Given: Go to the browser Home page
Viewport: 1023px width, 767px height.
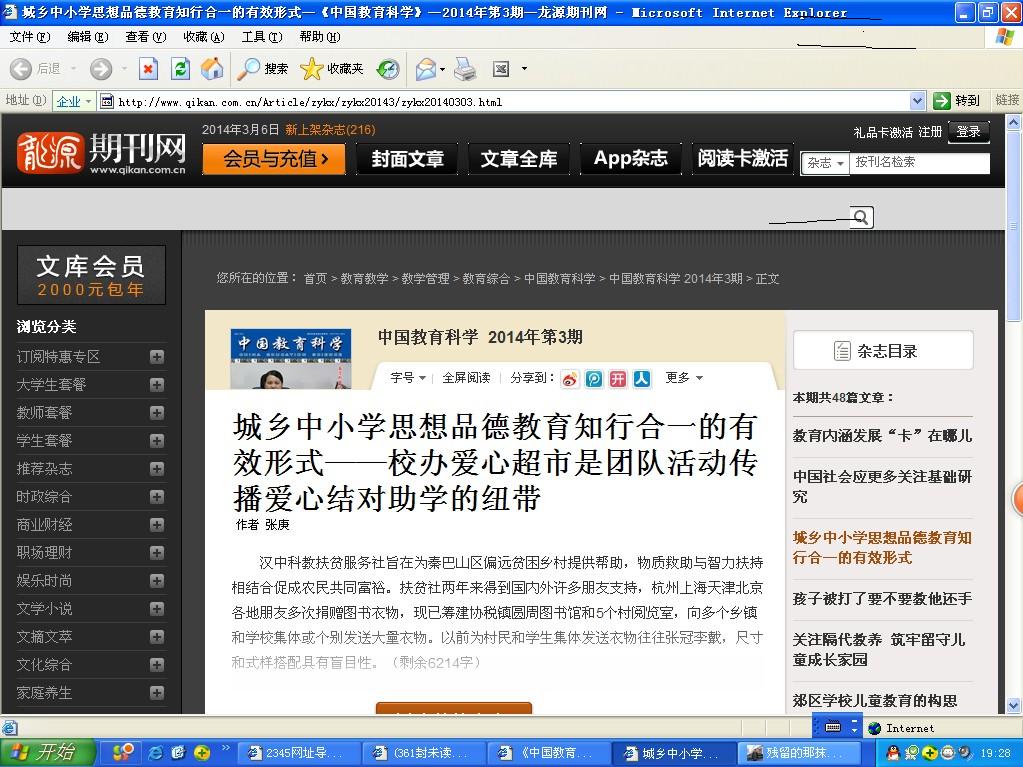Looking at the screenshot, I should [x=212, y=68].
